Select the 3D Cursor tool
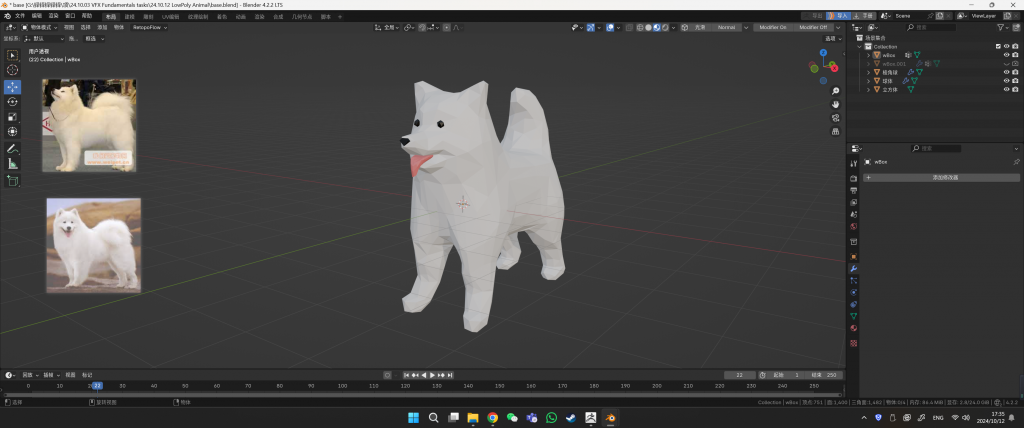This screenshot has height=428, width=1024. 13,70
